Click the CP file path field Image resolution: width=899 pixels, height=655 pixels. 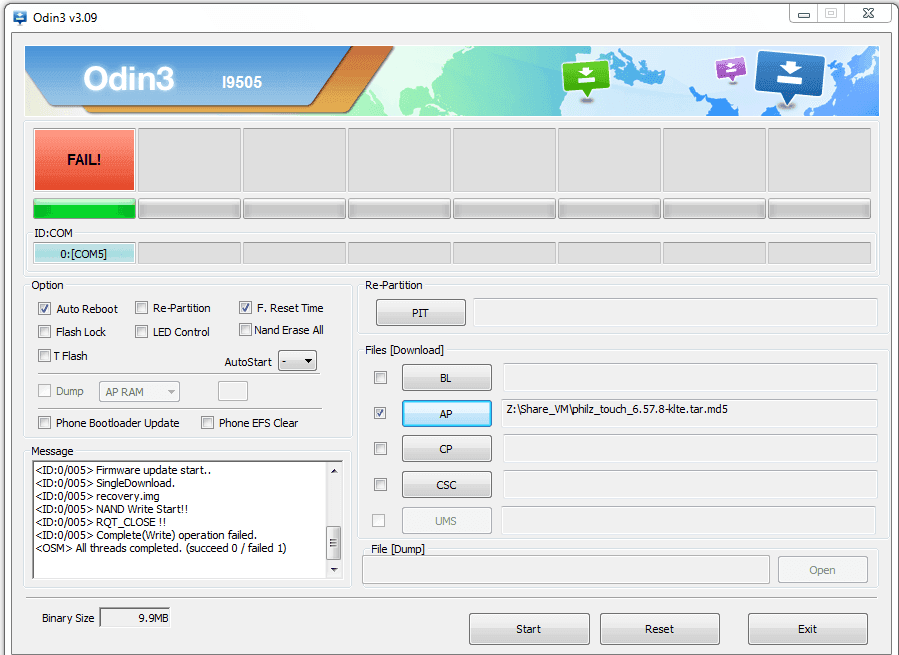[690, 449]
